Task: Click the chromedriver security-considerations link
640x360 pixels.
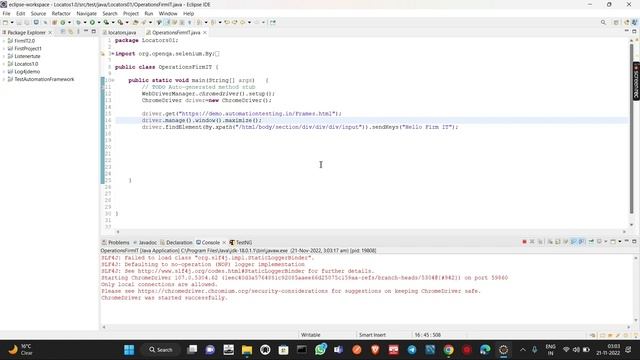Action: 233,291
